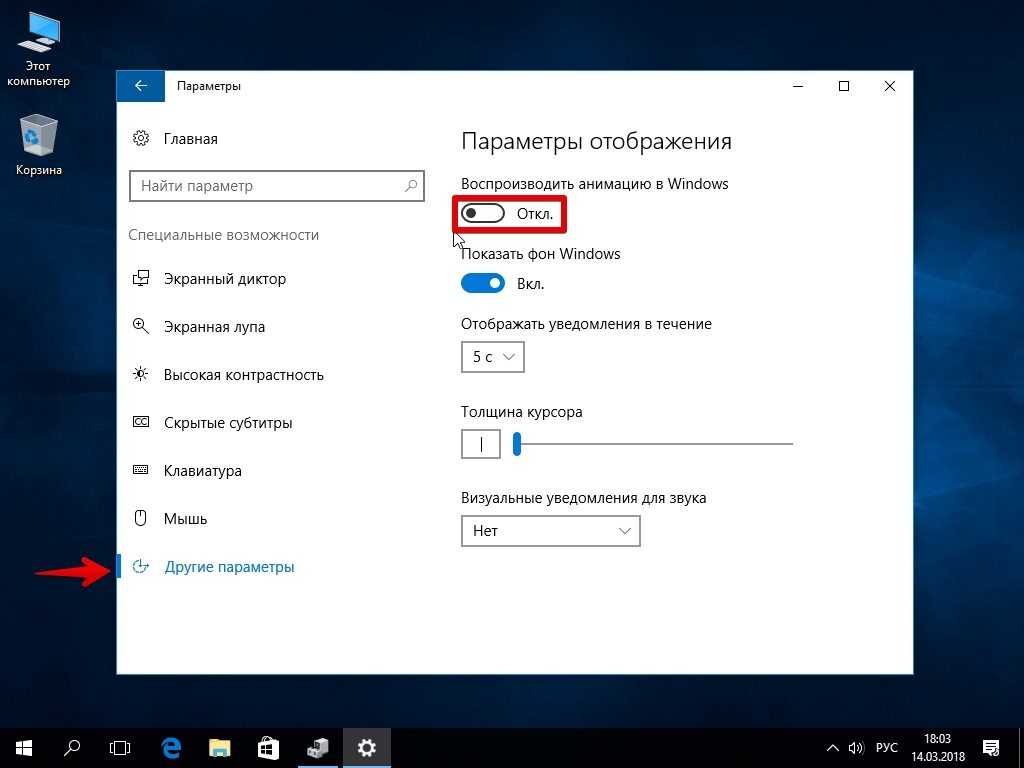Open the Windows Start menu
1024x768 pixels.
[24, 748]
